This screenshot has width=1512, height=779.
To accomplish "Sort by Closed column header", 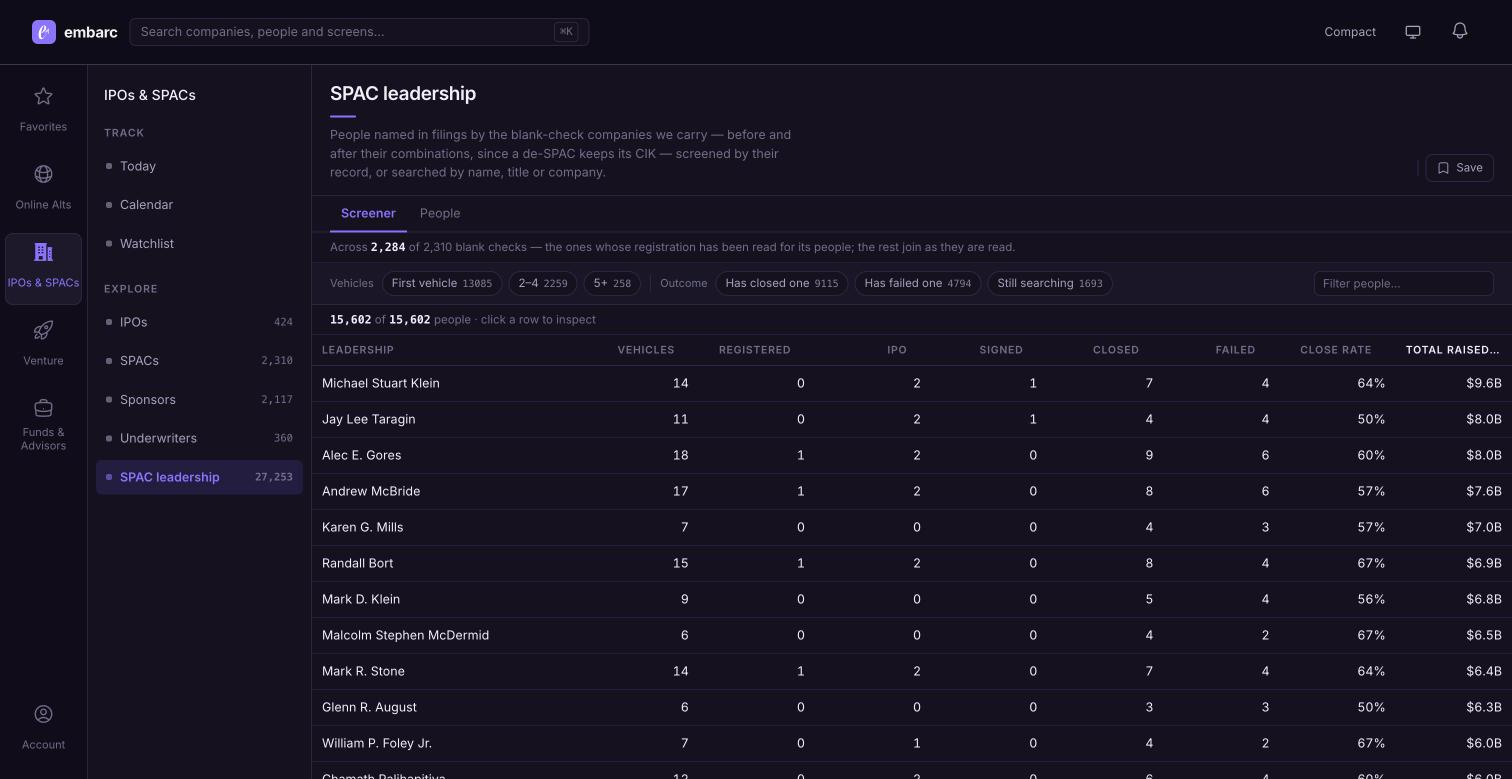I will click(1116, 350).
